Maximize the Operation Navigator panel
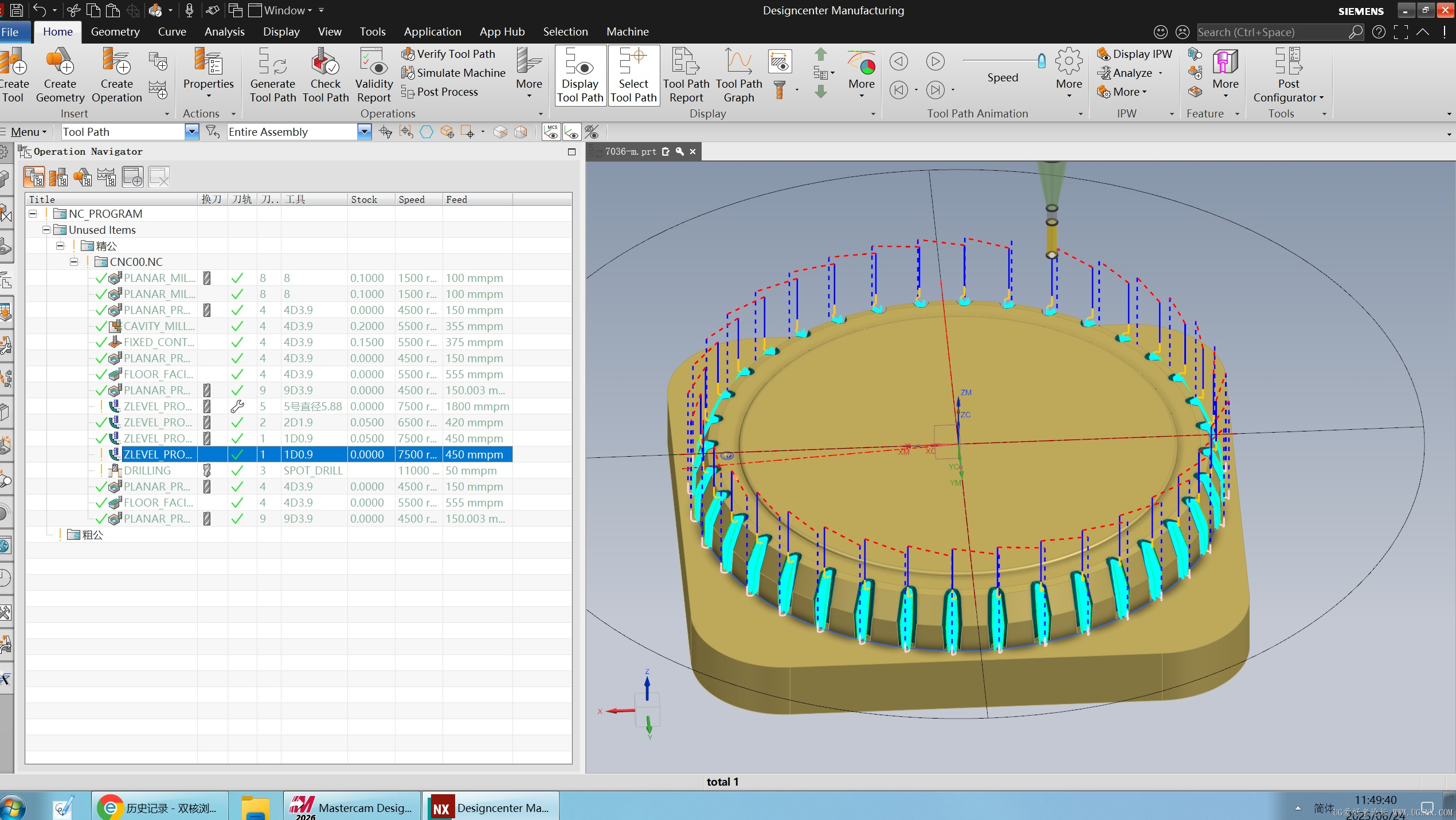1456x820 pixels. click(x=572, y=152)
